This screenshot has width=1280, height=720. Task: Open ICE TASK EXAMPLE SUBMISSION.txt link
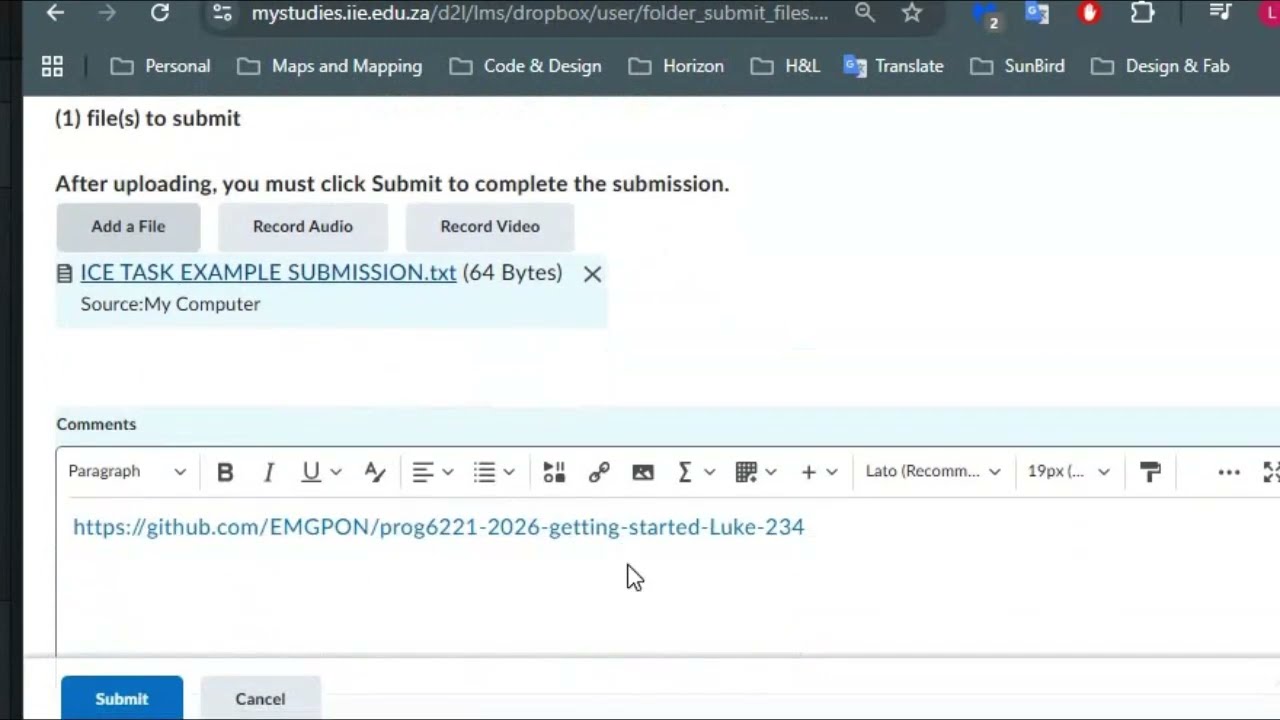(268, 273)
